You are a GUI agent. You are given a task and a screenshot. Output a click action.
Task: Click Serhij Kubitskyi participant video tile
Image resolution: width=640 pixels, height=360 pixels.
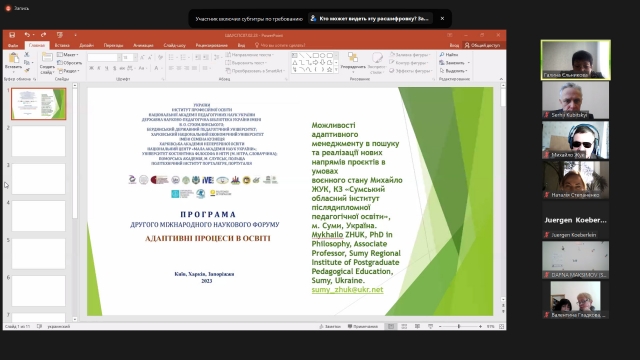(x=575, y=100)
